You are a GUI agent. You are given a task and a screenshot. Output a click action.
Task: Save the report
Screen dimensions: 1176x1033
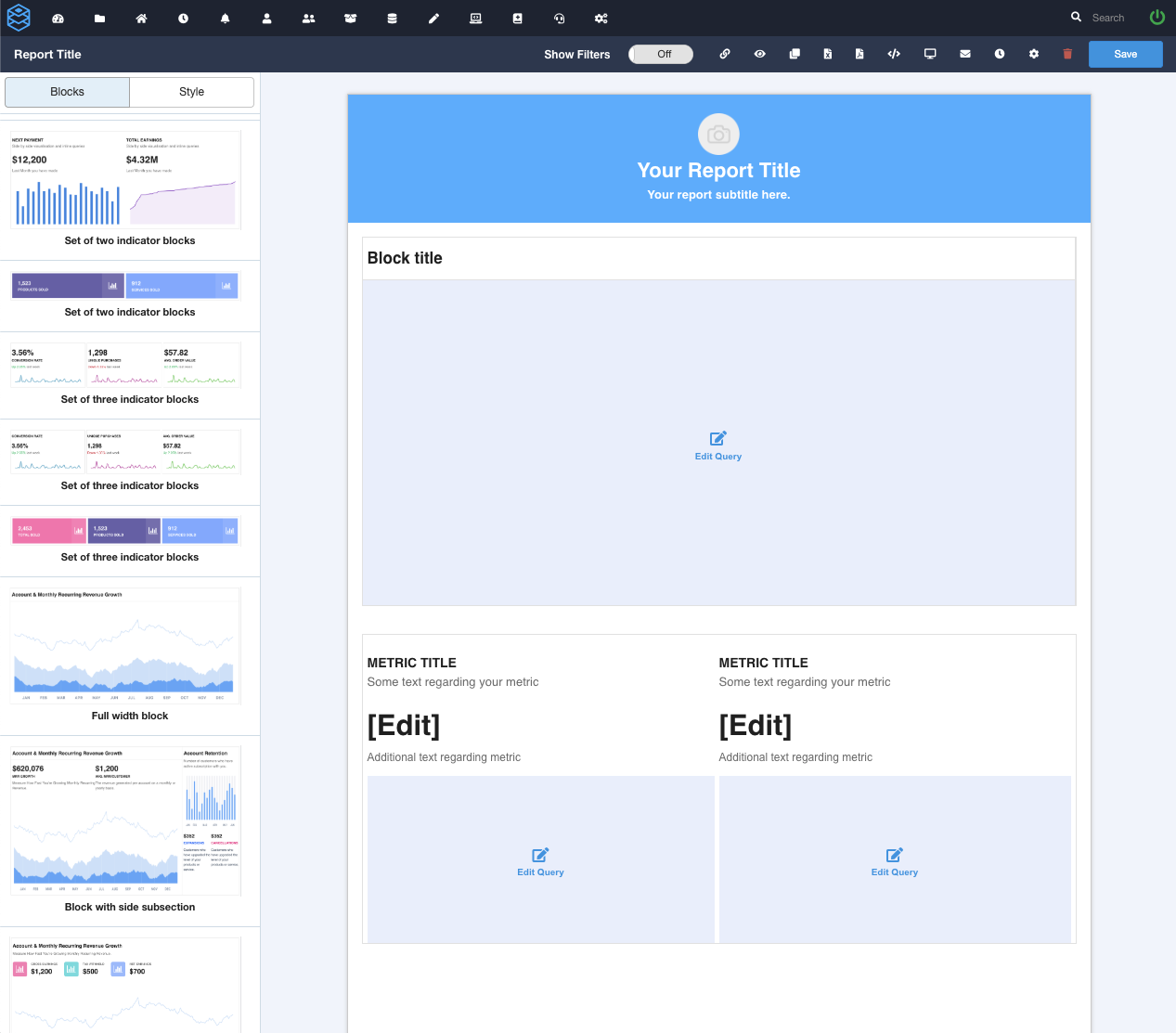click(x=1125, y=54)
